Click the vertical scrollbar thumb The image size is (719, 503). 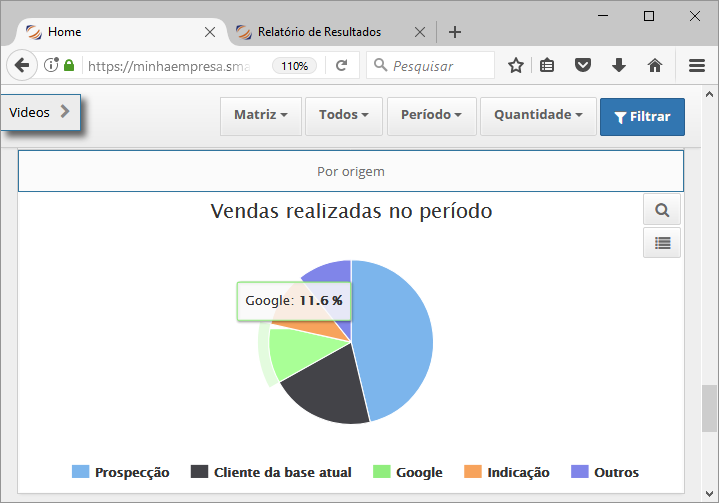pyautogui.click(x=709, y=408)
